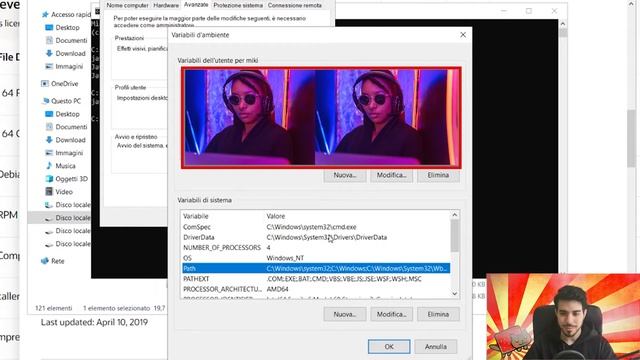The width and height of the screenshot is (640, 360).
Task: Switch to Nome computer tab
Action: [x=127, y=5]
